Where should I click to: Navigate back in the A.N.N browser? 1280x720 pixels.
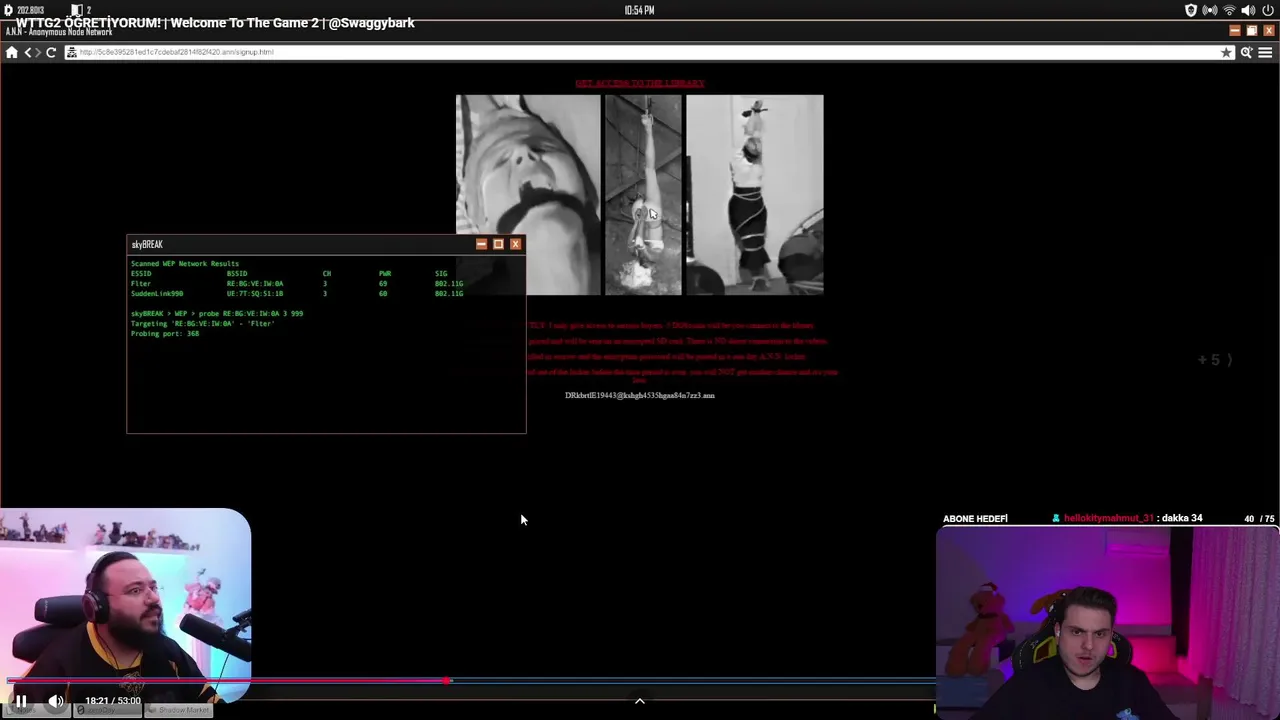click(28, 52)
